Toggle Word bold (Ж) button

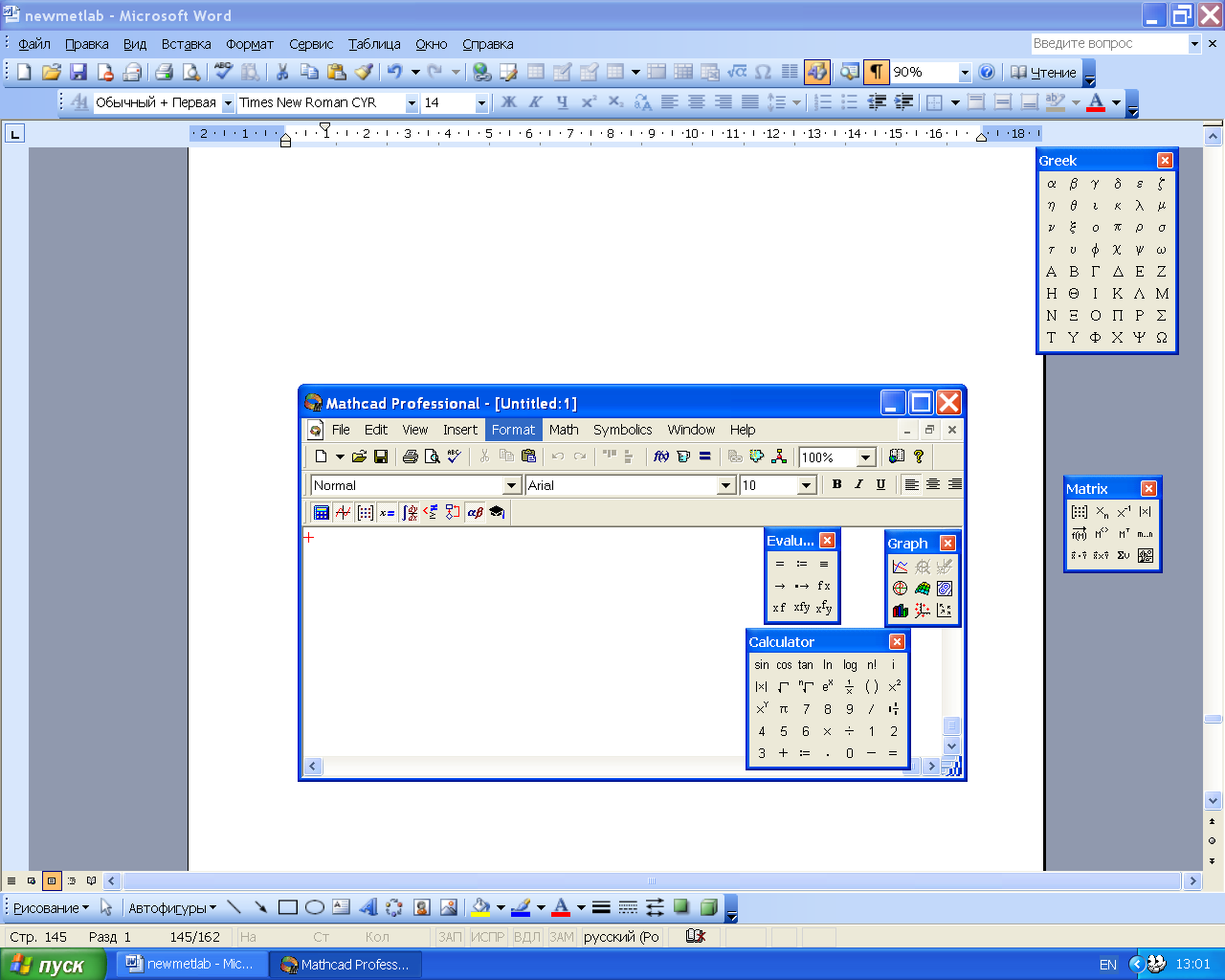(509, 102)
